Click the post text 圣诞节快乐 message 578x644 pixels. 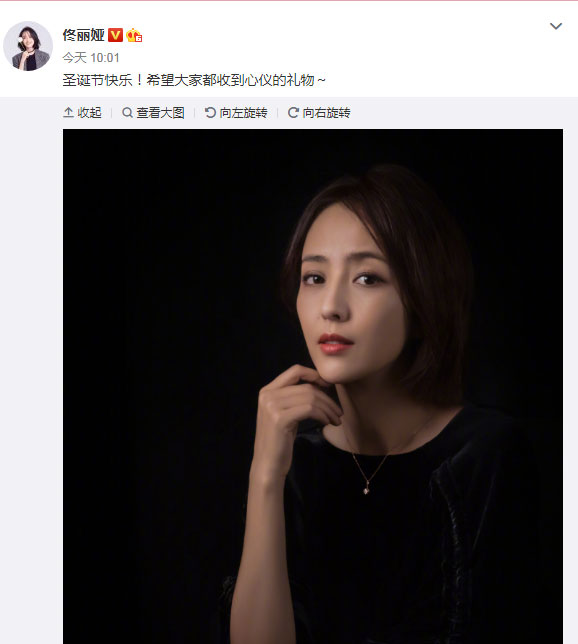coord(194,80)
